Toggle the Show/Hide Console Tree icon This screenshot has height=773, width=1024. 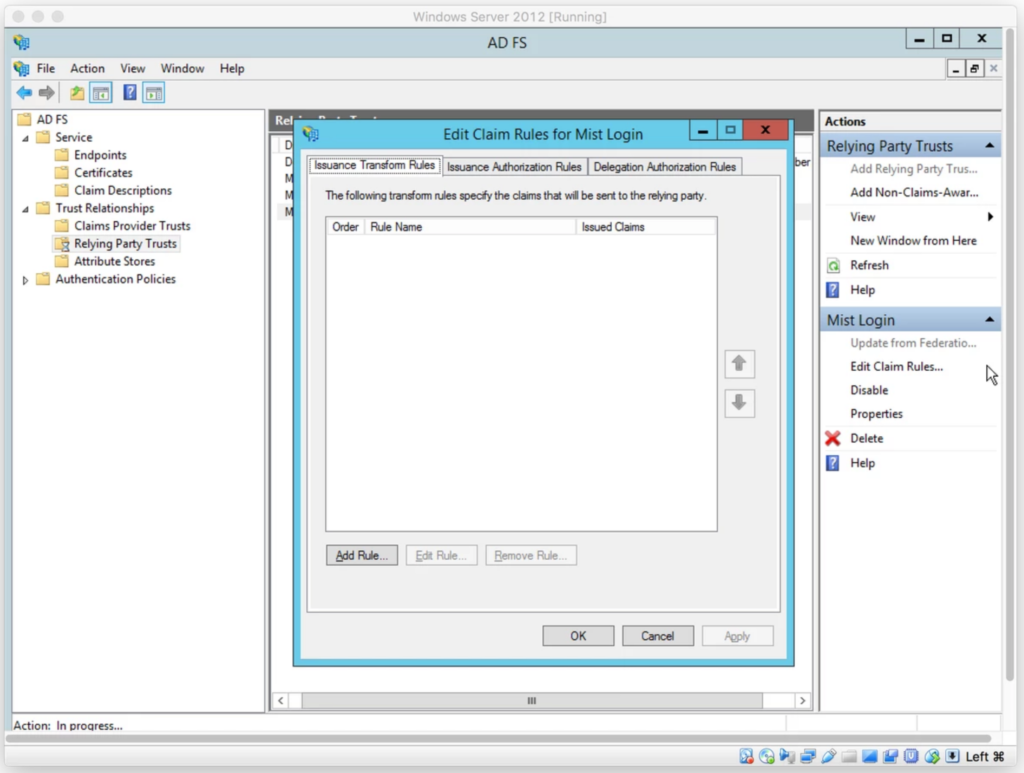(x=101, y=93)
